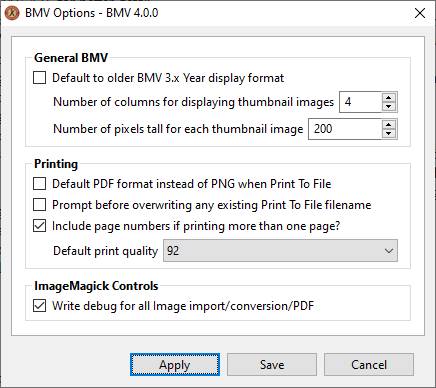This screenshot has height=388, width=436.
Task: Click the thumbnail columns number field
Action: tap(360, 102)
